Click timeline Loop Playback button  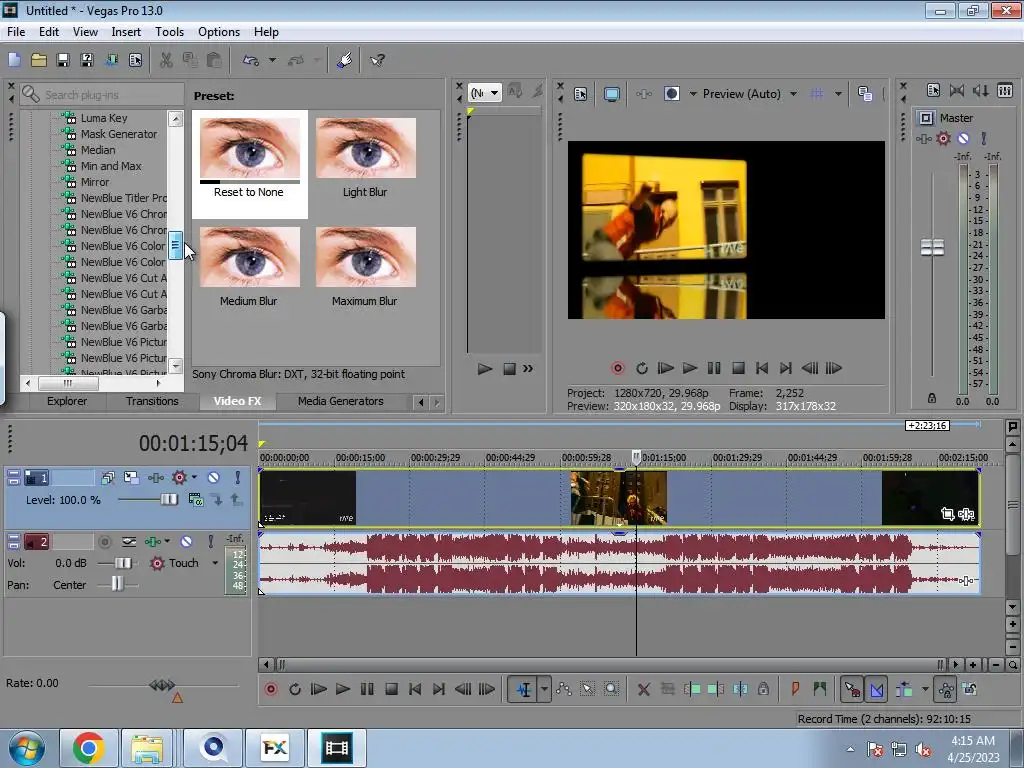295,689
